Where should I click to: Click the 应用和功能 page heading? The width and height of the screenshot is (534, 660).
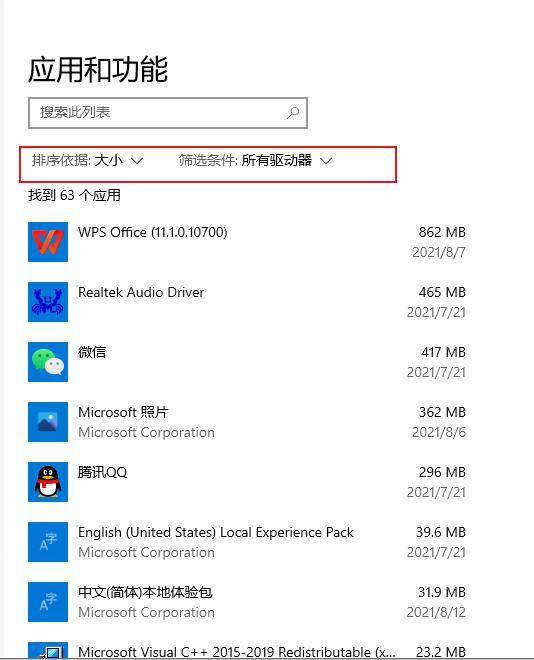[98, 69]
